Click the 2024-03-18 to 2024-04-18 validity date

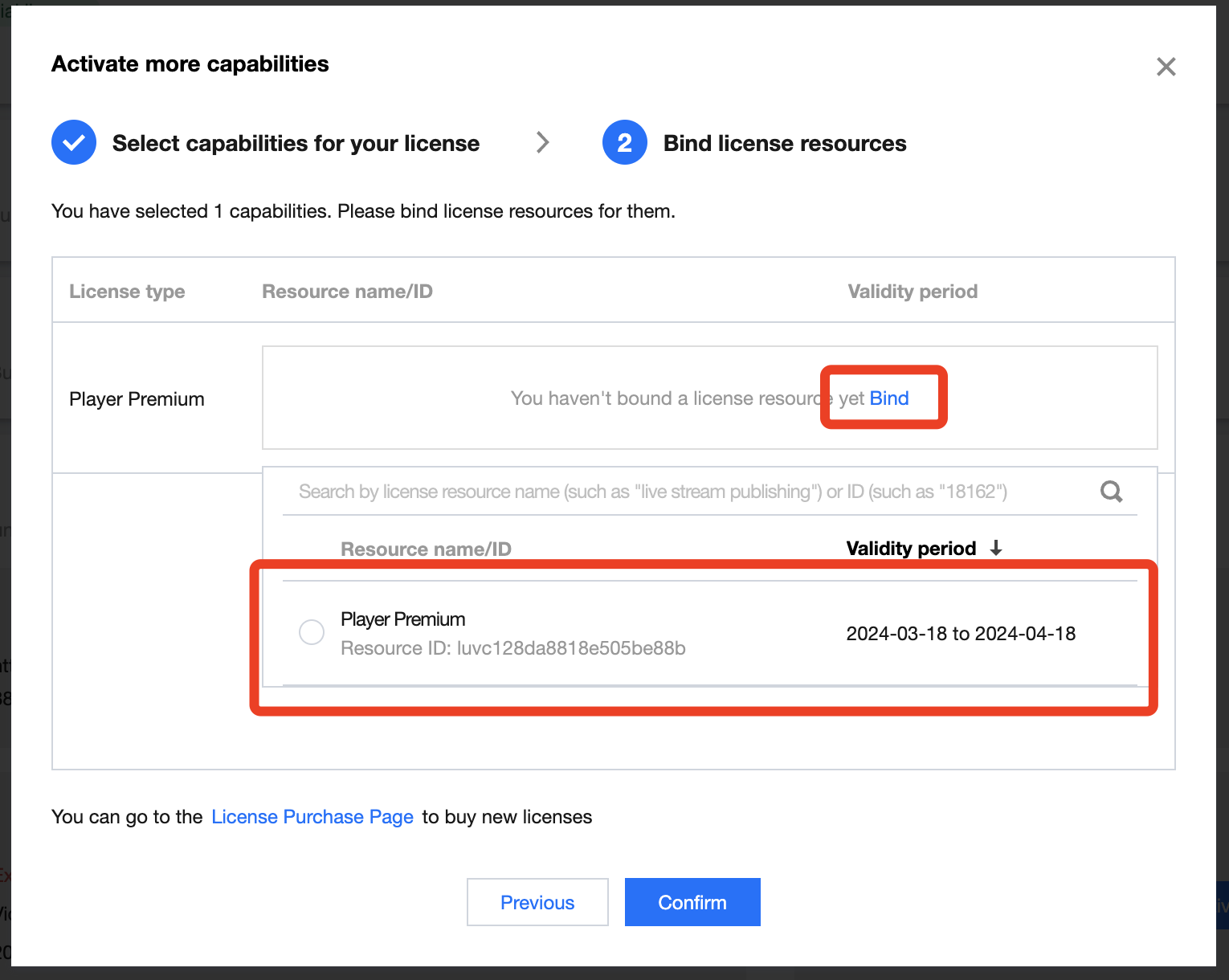[x=961, y=634]
